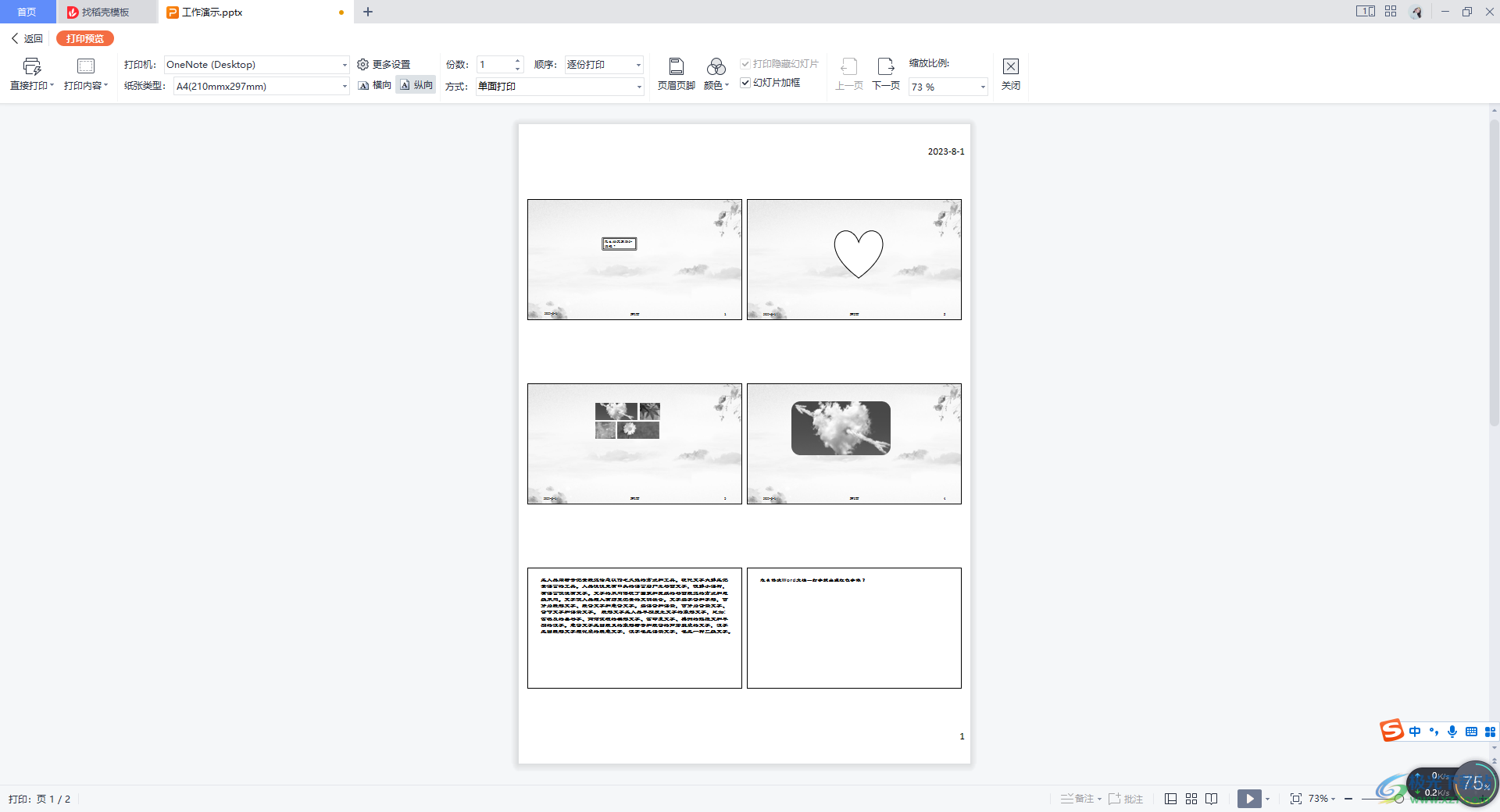Select the print preview (打印预览) tab
Viewport: 1500px width, 812px height.
tap(85, 38)
